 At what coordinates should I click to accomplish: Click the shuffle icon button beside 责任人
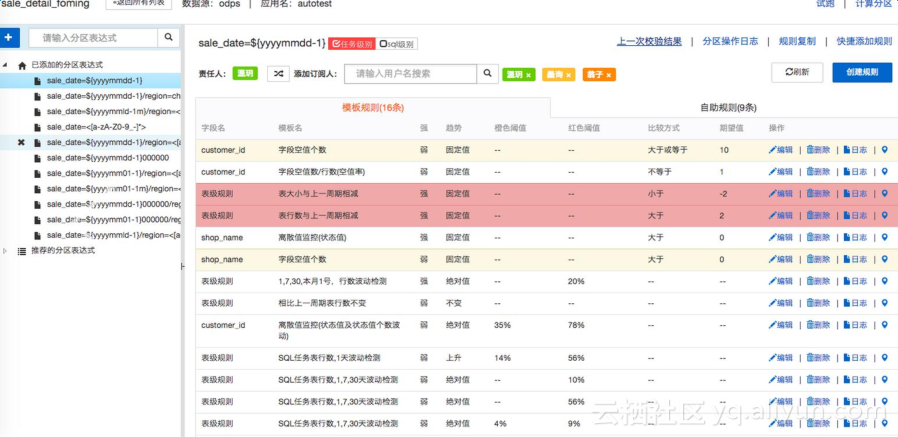[278, 73]
